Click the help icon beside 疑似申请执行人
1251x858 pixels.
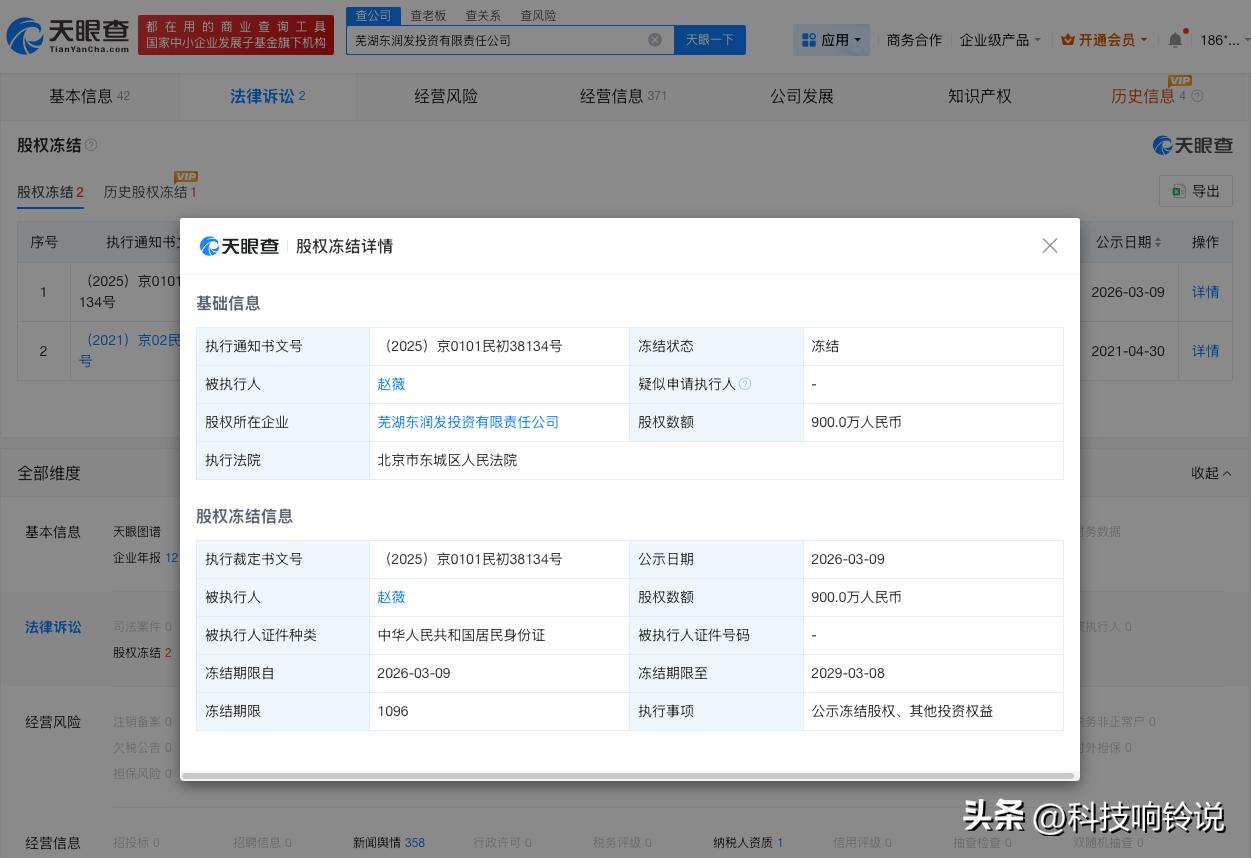click(x=744, y=384)
